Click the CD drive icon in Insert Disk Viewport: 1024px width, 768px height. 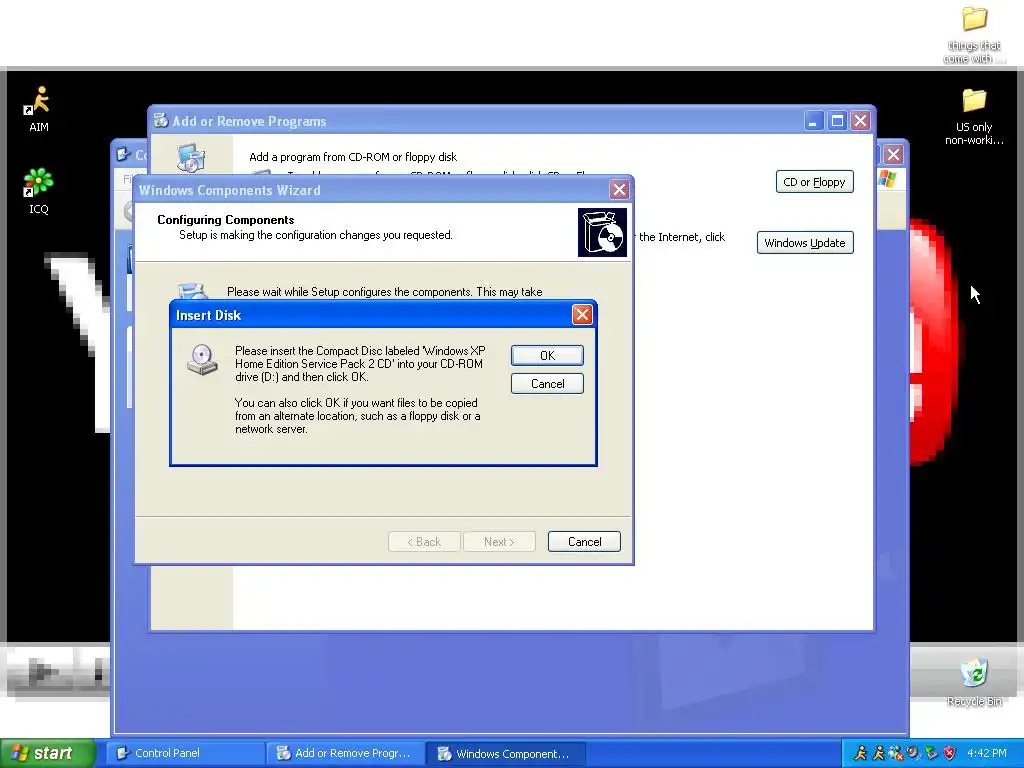pyautogui.click(x=202, y=360)
